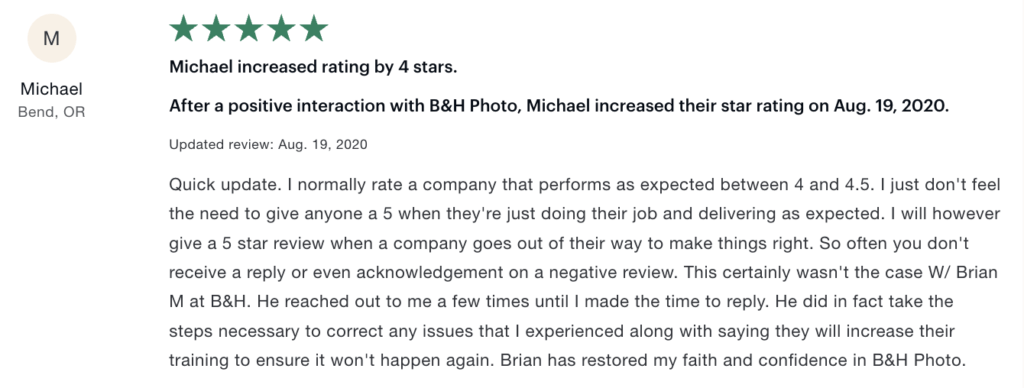Click the first green rating star
The width and height of the screenshot is (1024, 388).
tap(183, 28)
